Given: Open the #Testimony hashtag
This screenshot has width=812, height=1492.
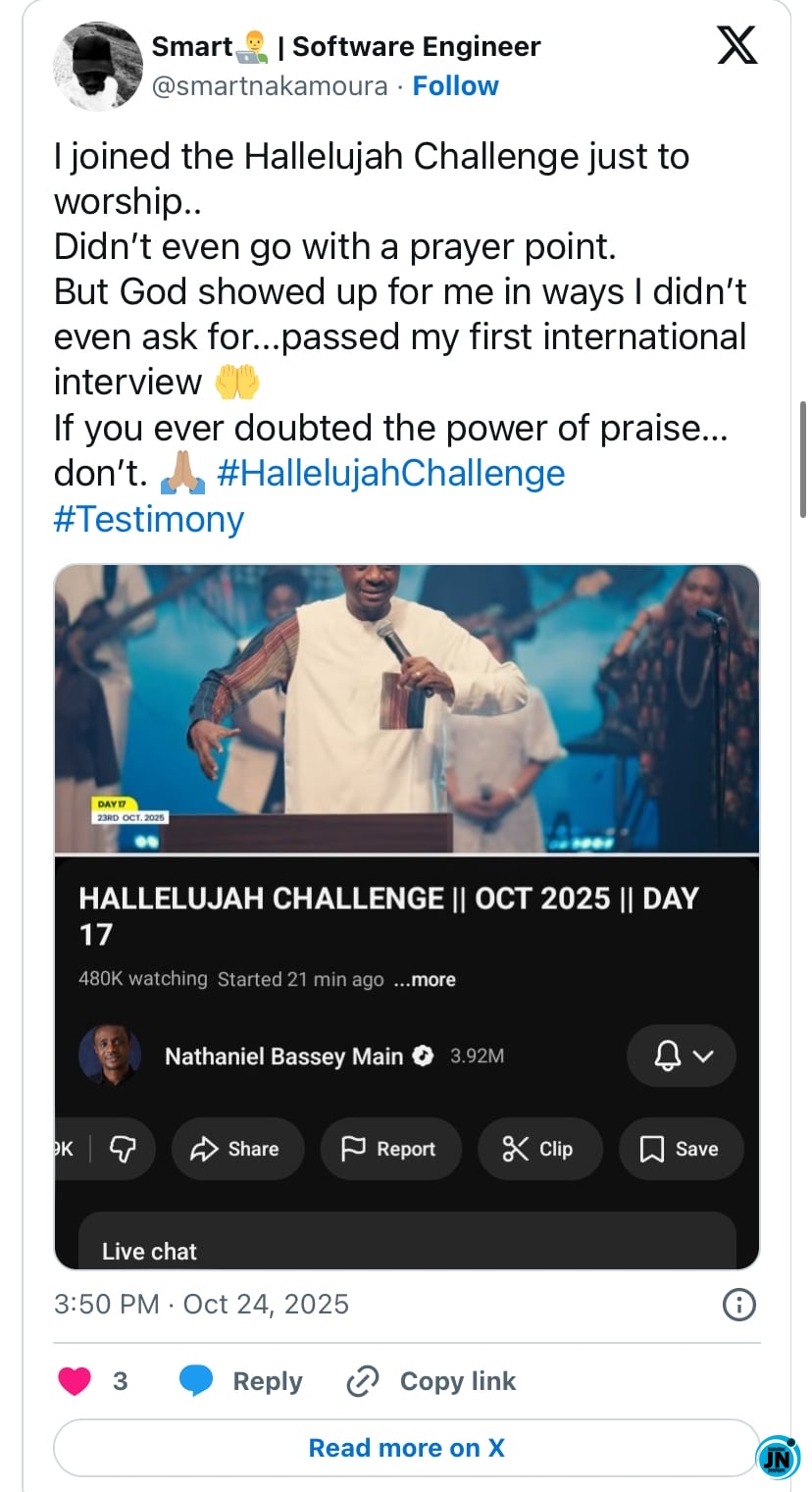Looking at the screenshot, I should [148, 518].
